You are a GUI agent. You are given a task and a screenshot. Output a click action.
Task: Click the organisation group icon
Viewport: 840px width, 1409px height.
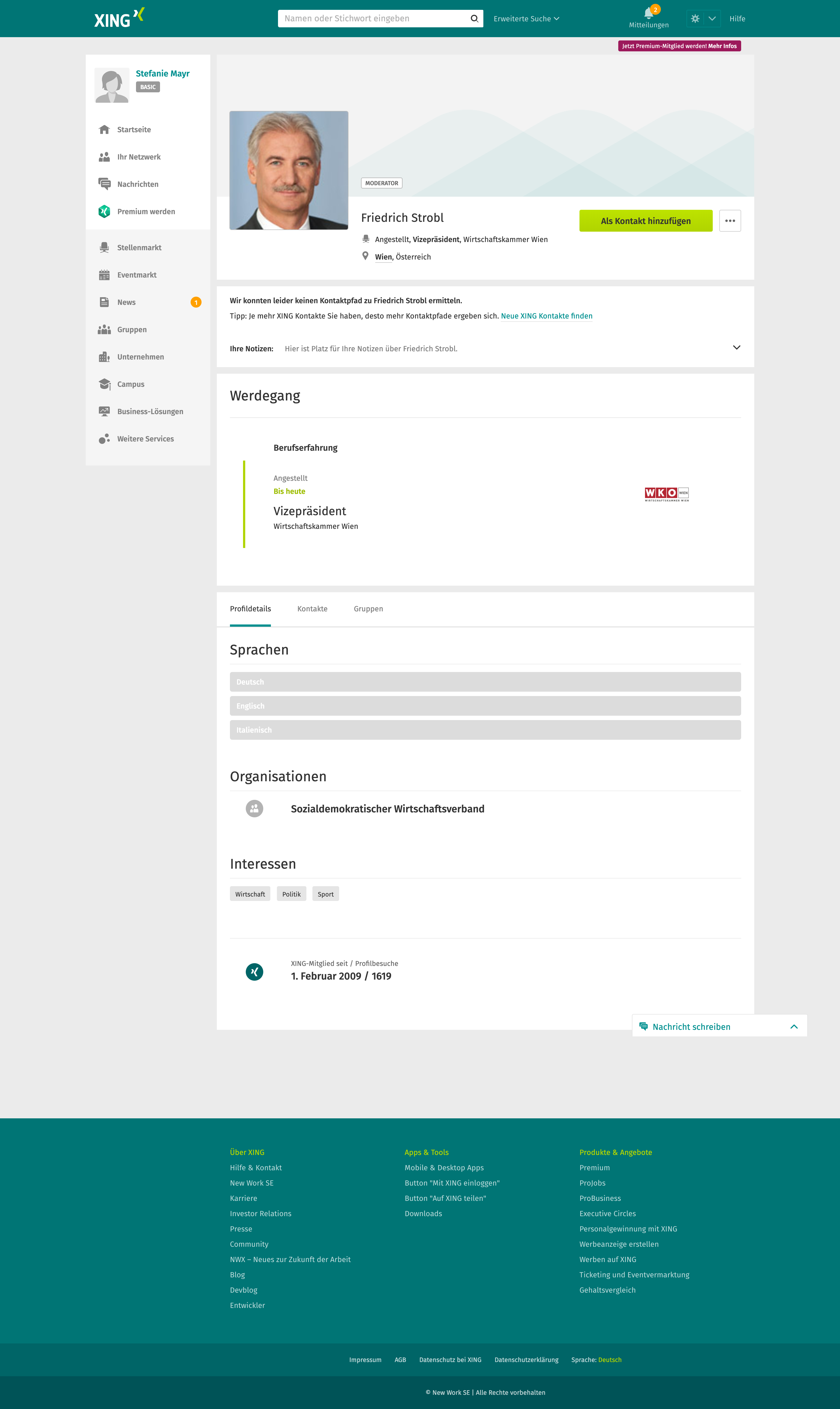click(255, 808)
